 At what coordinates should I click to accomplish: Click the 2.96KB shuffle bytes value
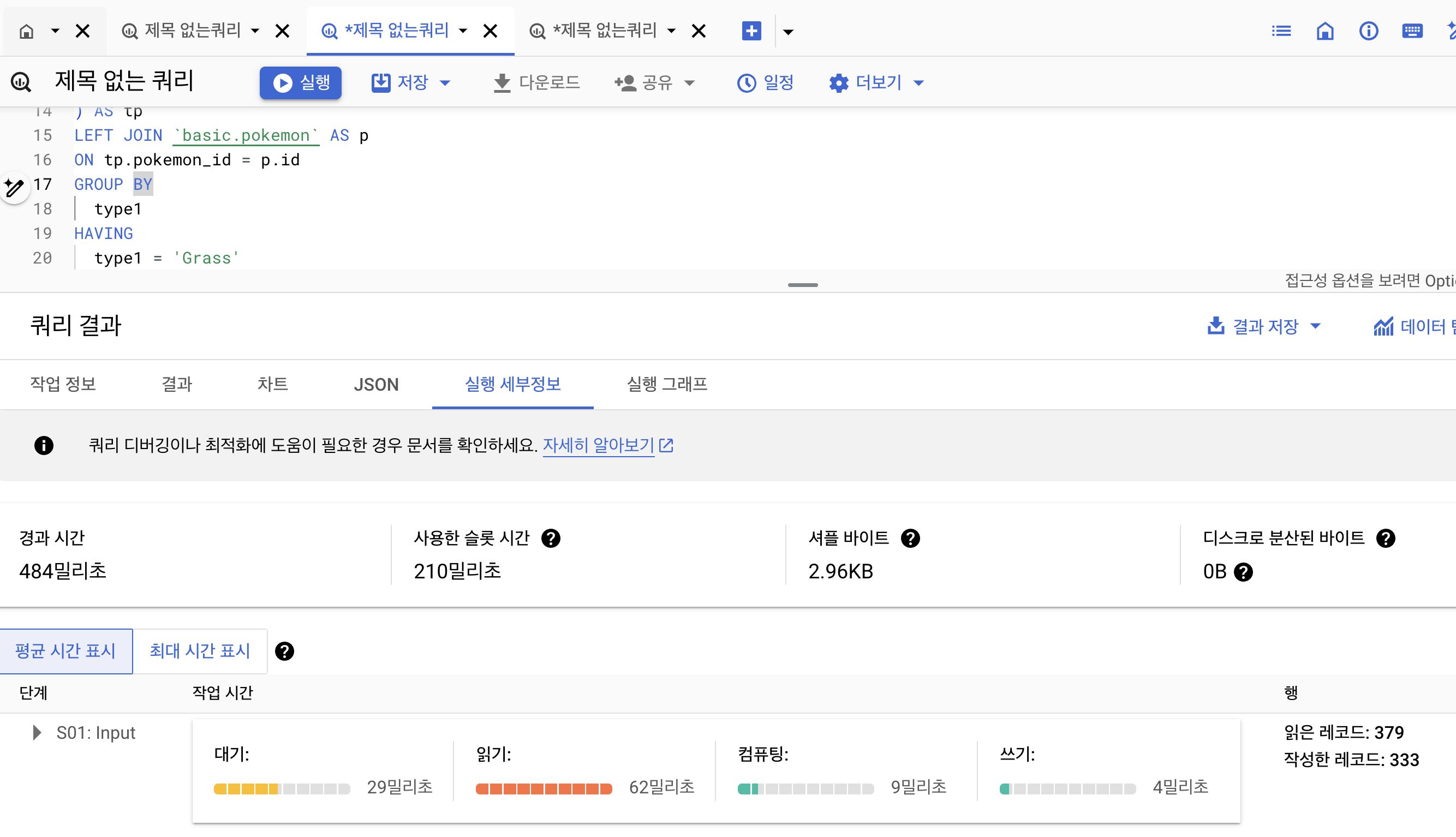pos(840,572)
